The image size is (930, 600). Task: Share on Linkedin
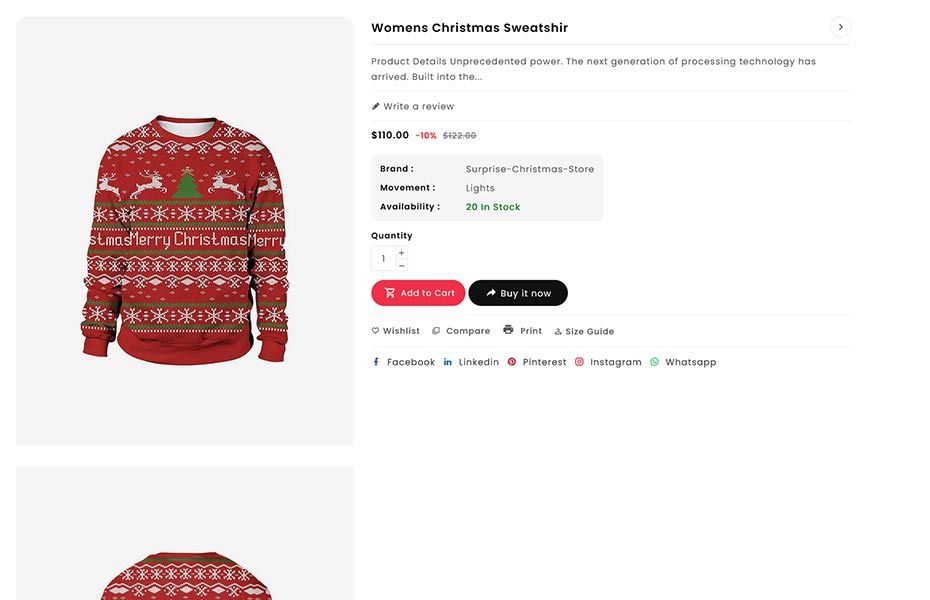click(471, 362)
